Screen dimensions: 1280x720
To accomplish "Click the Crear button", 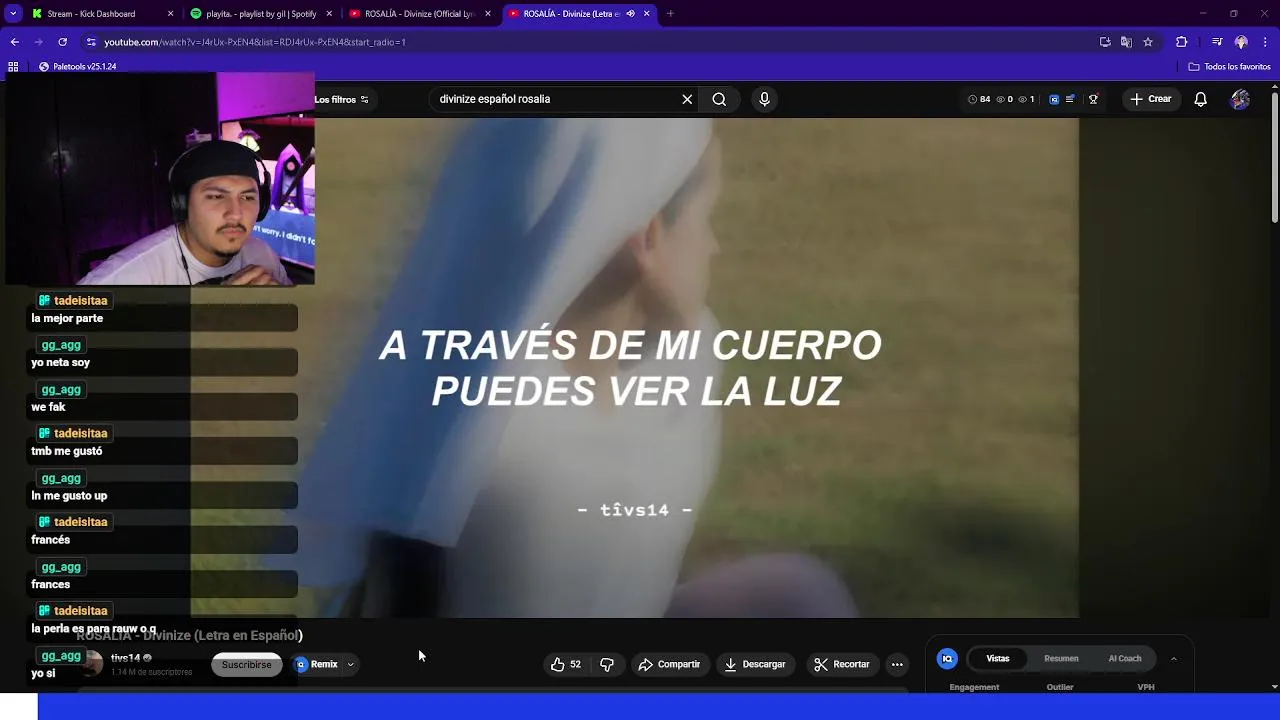I will [x=1150, y=99].
